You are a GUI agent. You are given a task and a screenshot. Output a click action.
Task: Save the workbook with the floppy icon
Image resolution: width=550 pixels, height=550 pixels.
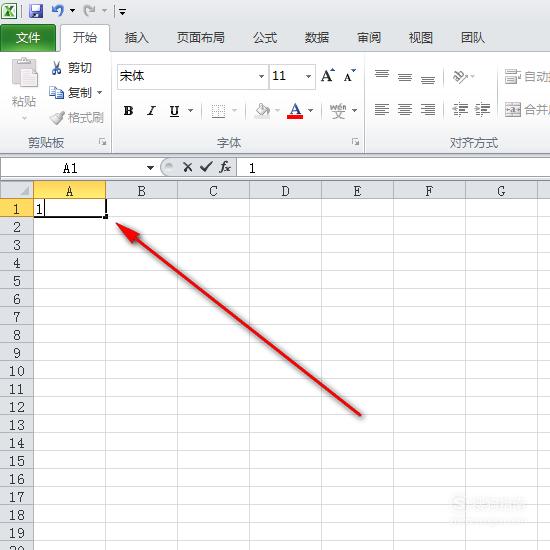point(35,11)
